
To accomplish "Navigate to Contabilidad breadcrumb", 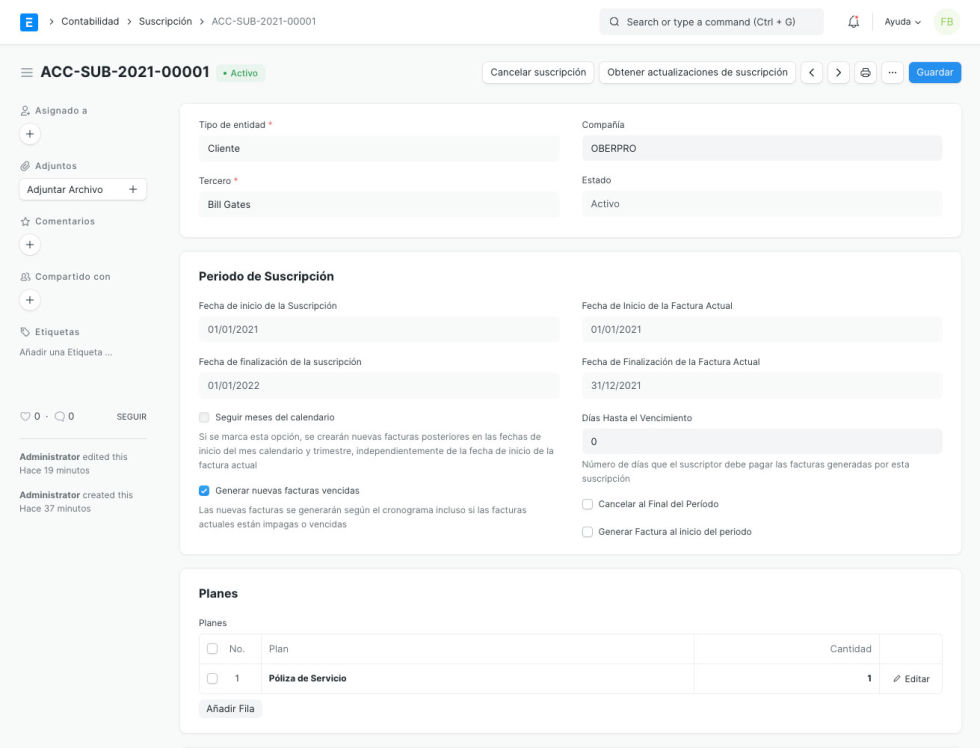I will click(90, 21).
